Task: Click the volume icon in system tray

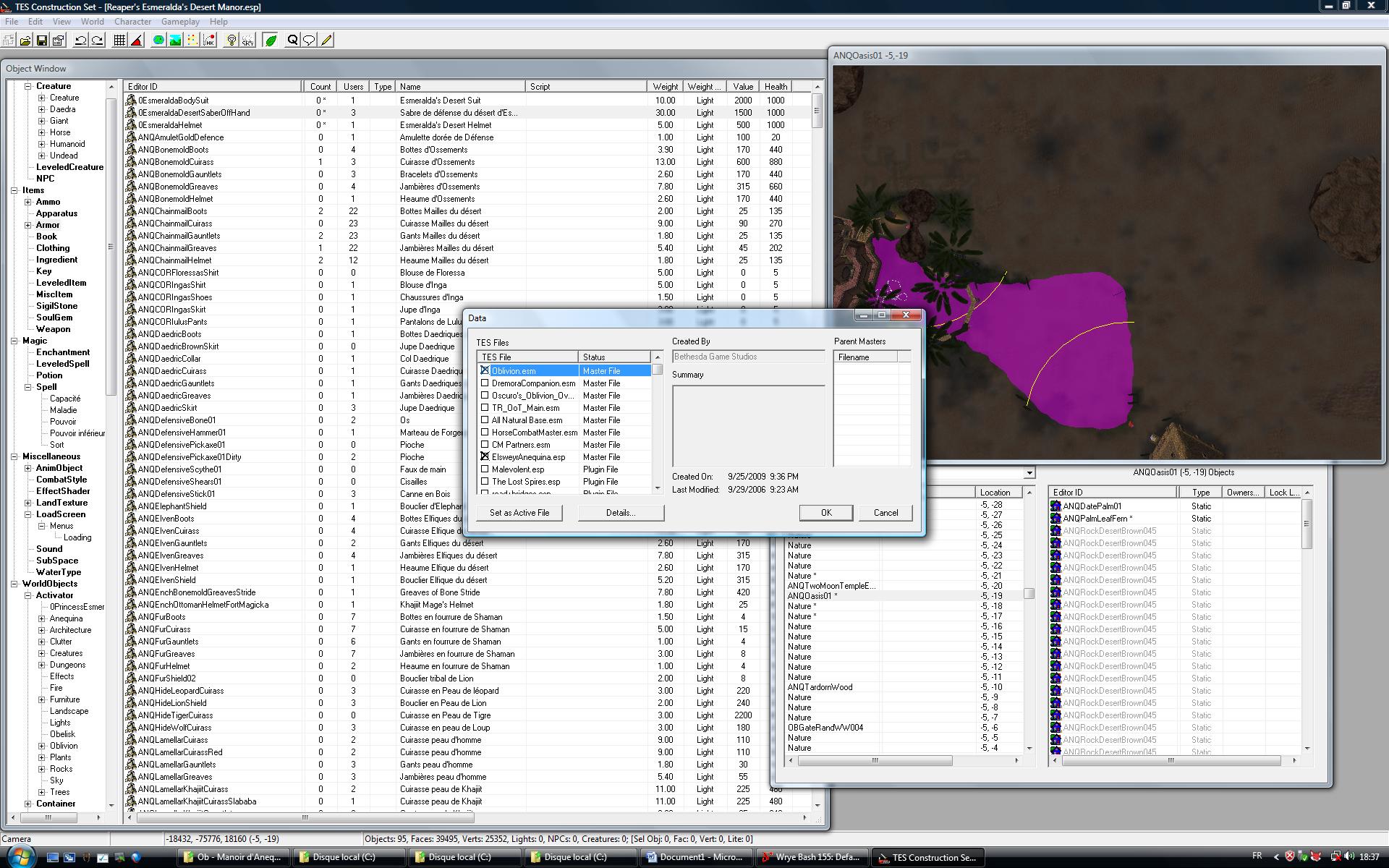Action: coord(1349,856)
